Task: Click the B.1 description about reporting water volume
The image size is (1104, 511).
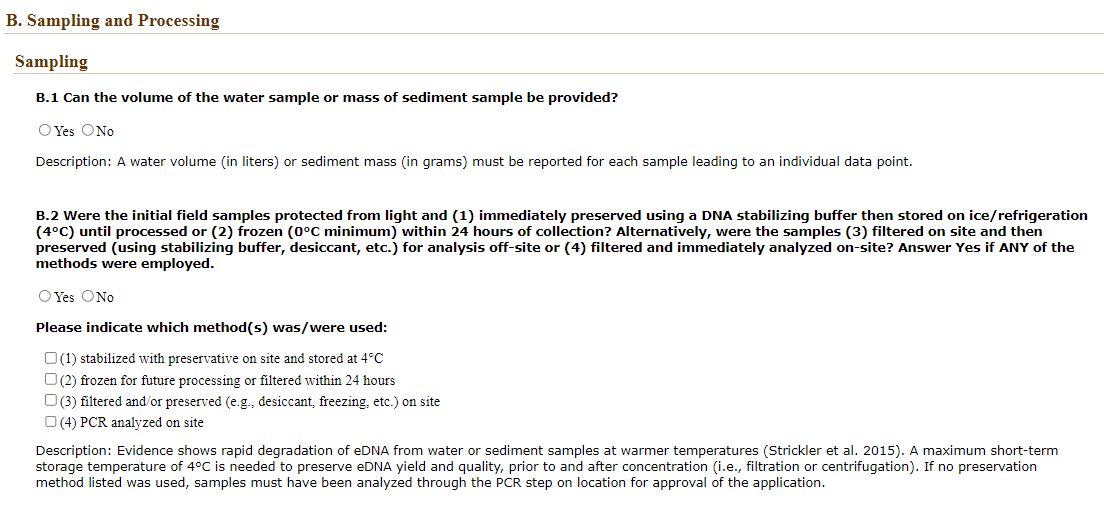Action: [473, 162]
